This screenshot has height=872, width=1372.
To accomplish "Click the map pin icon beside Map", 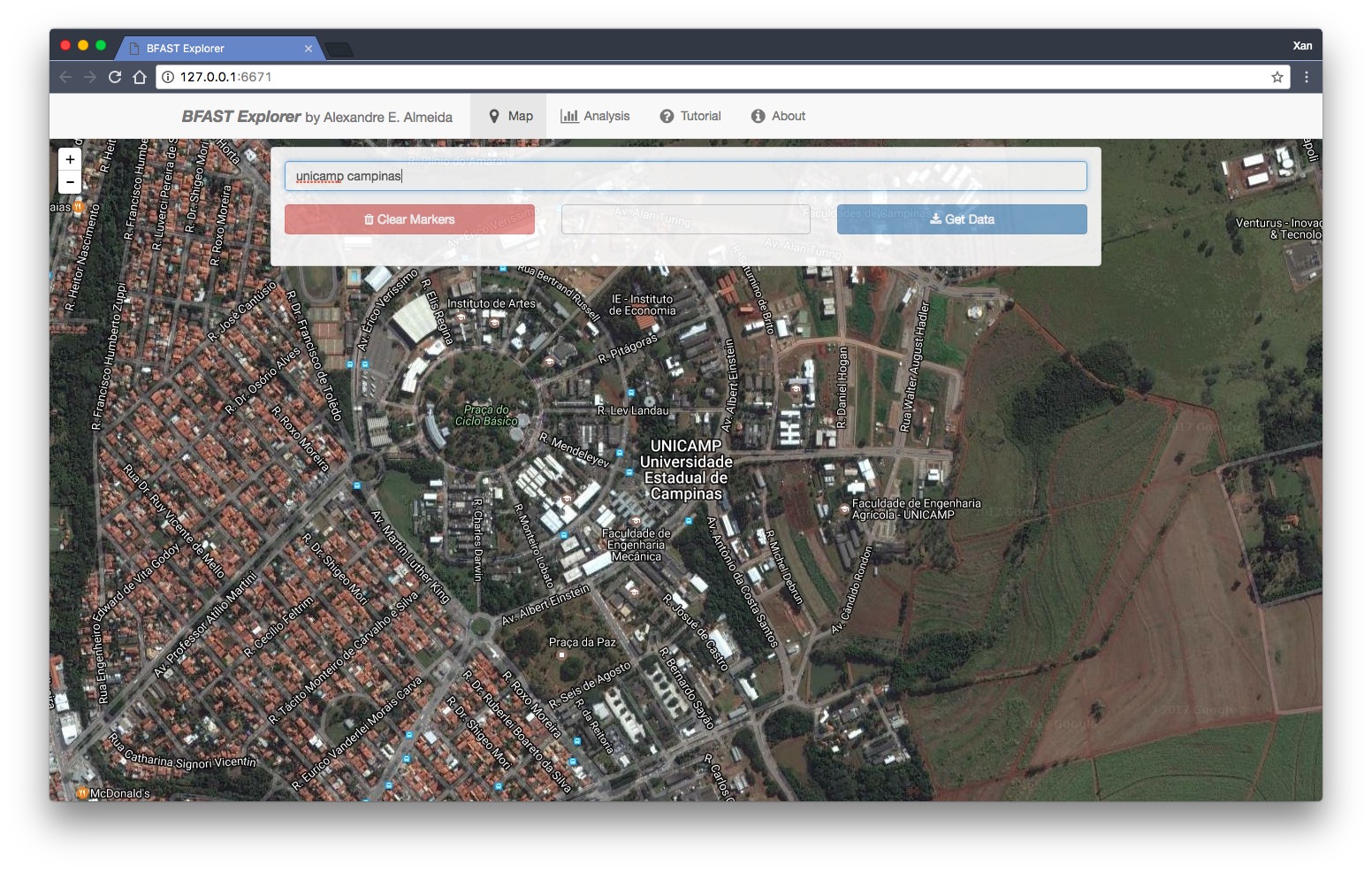I will [x=494, y=116].
